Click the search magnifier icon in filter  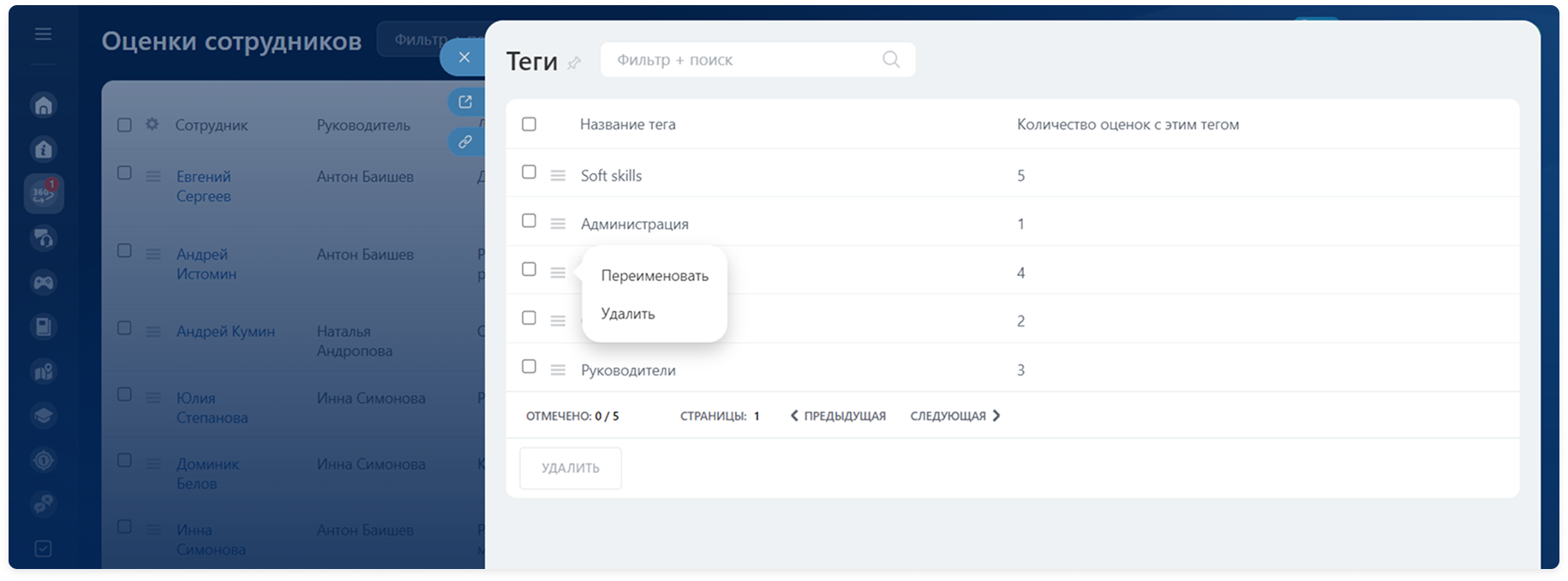(x=891, y=59)
